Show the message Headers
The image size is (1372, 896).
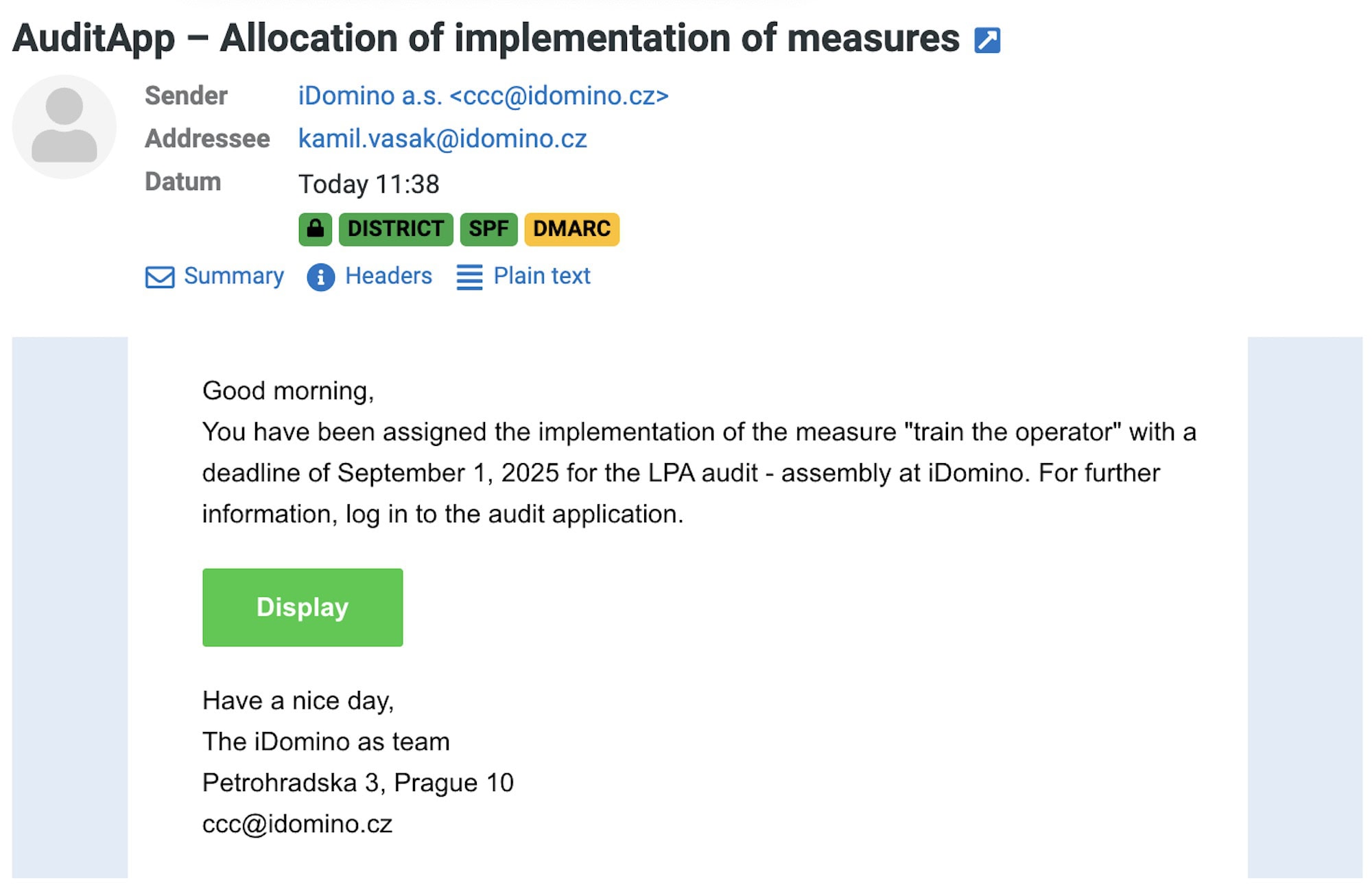coord(388,276)
